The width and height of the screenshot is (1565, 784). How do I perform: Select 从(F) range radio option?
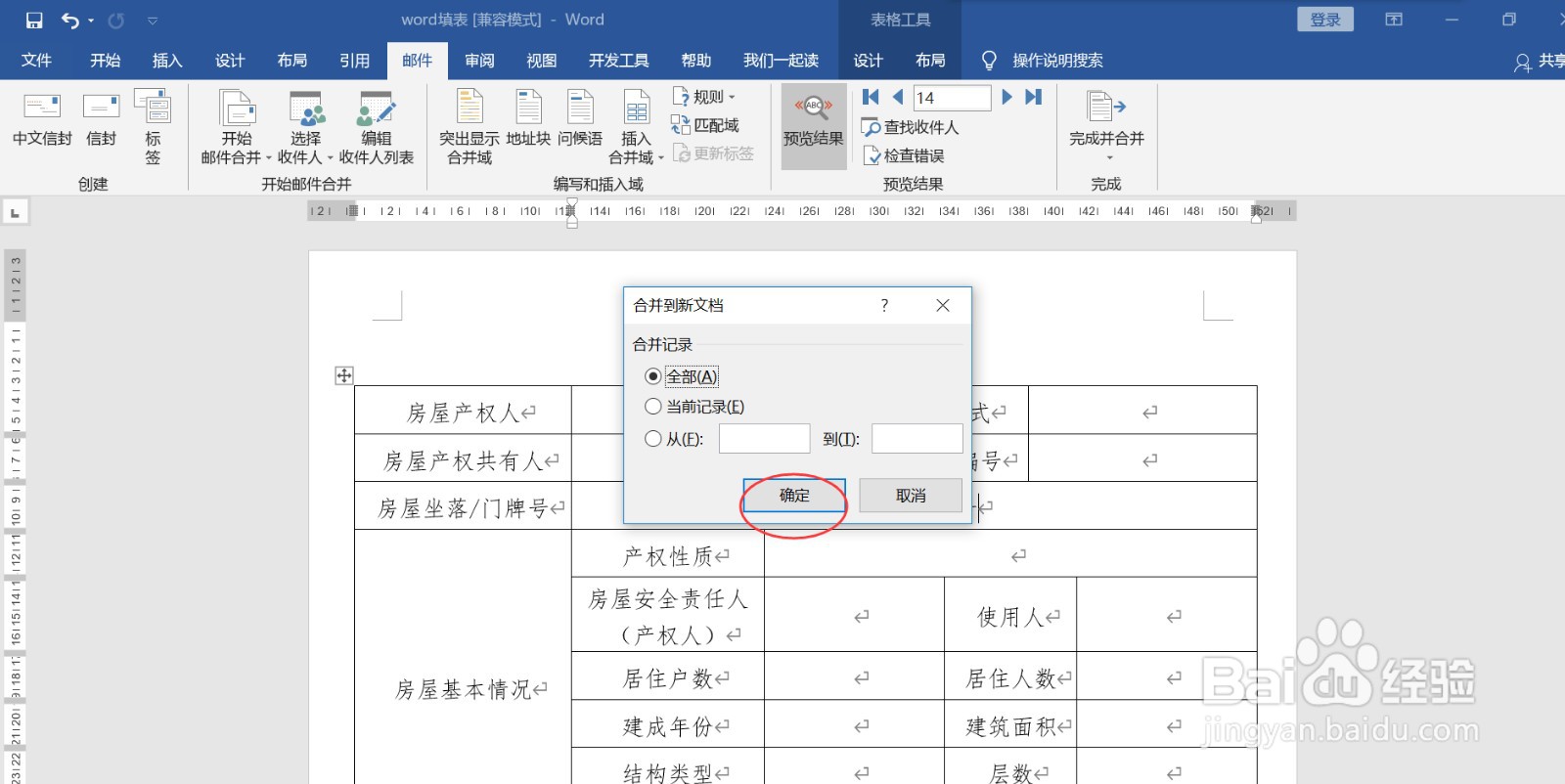coord(674,439)
